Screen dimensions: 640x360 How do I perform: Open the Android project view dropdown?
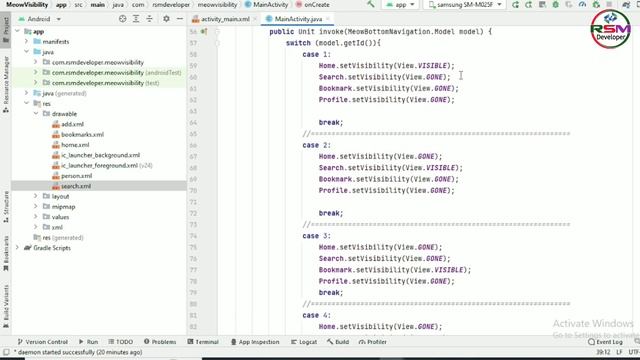[x=40, y=19]
